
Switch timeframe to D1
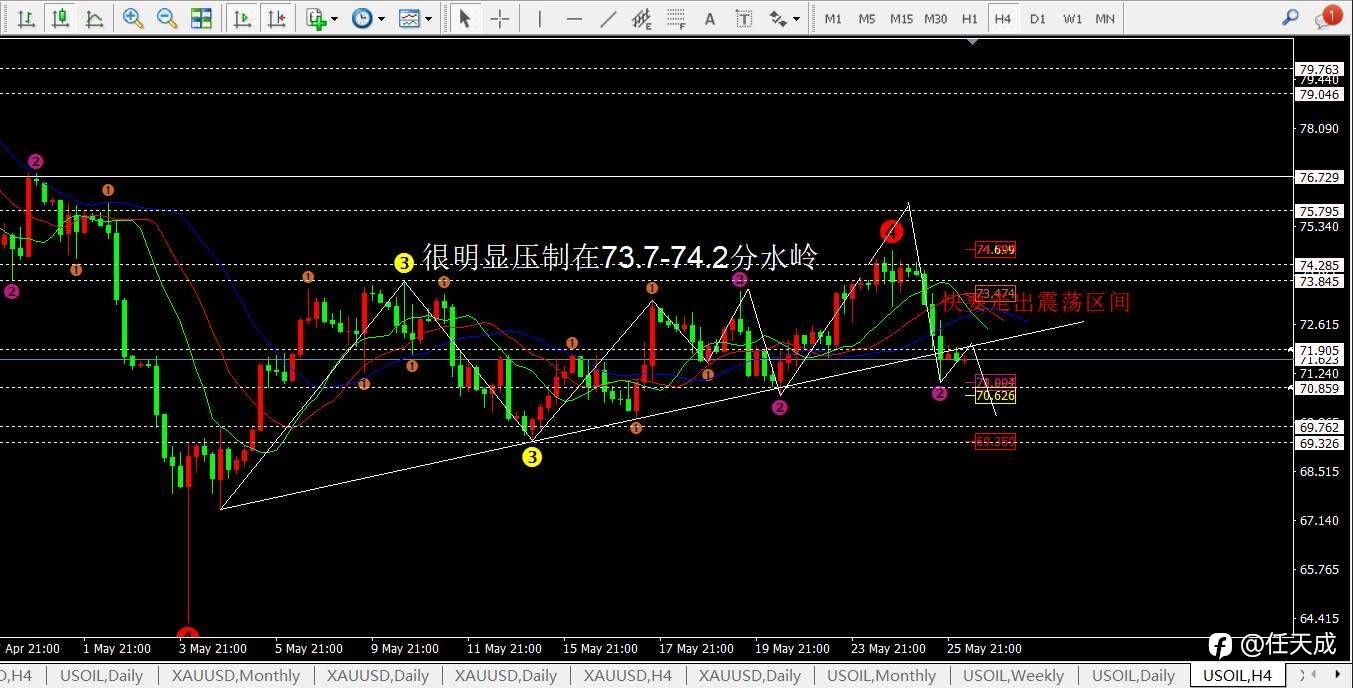pyautogui.click(x=1038, y=18)
